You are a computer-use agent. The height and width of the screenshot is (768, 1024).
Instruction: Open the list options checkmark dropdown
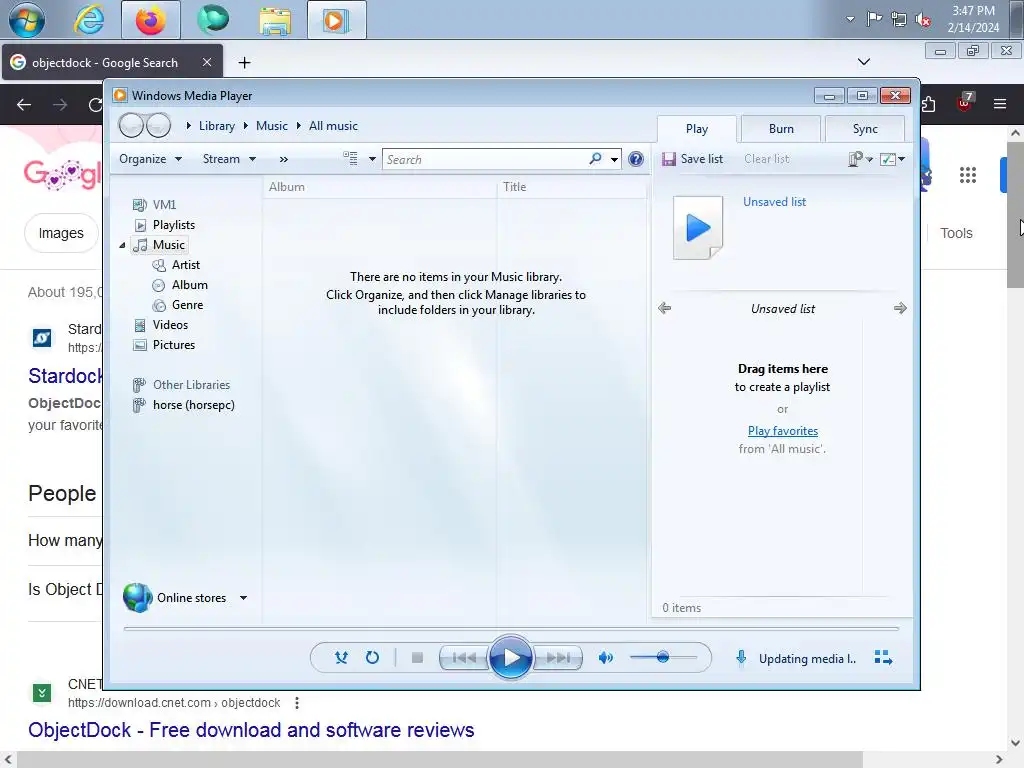tap(892, 159)
